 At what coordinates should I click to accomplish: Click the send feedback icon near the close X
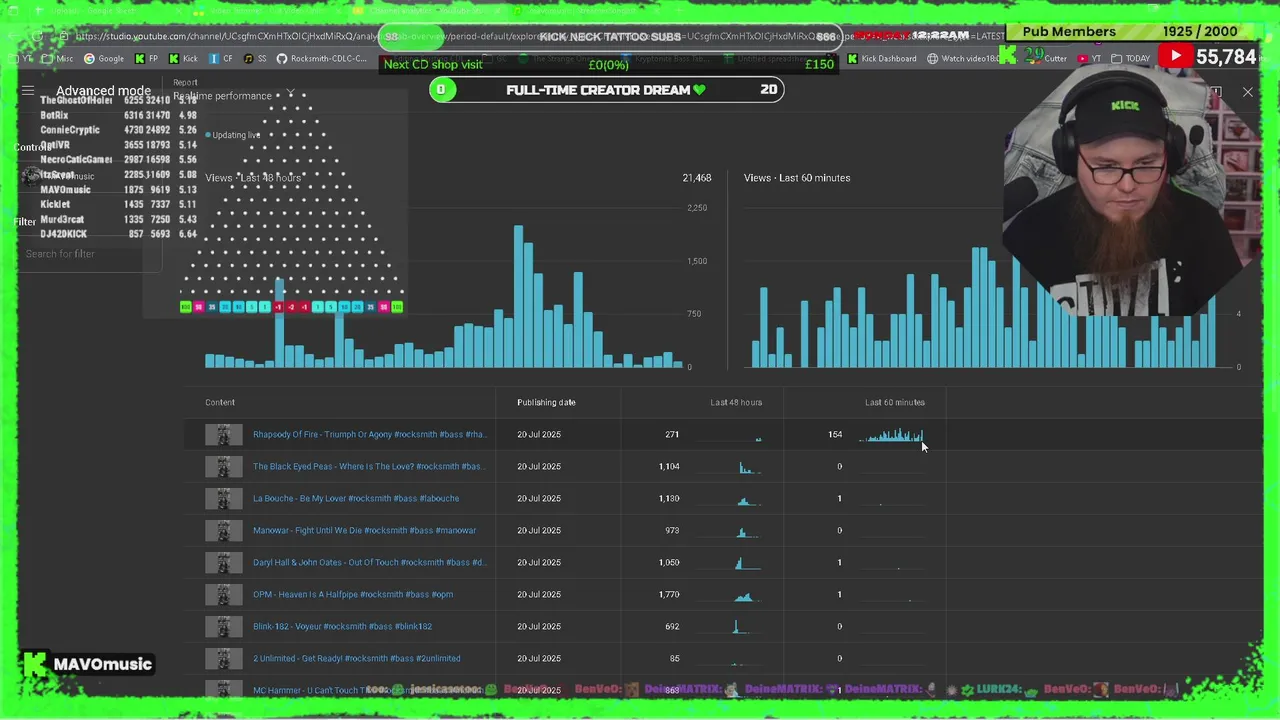click(1216, 92)
